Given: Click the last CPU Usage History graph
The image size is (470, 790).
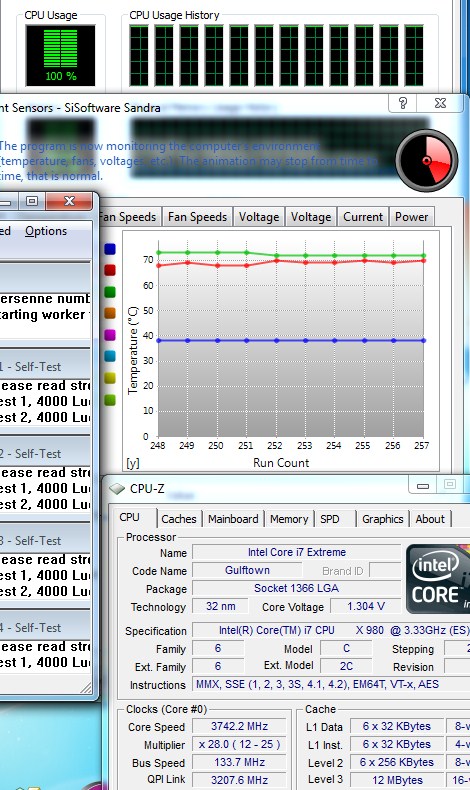Looking at the screenshot, I should (x=414, y=55).
